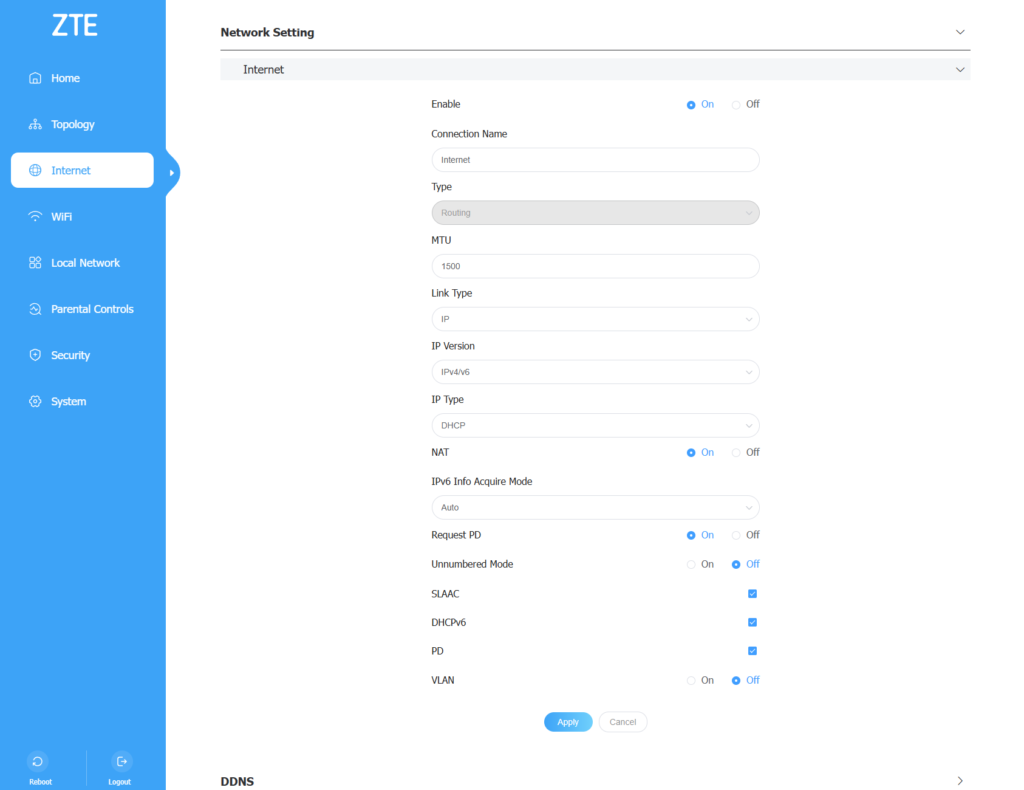The width and height of the screenshot is (1024, 790).
Task: Turn VLAN On
Action: pos(691,681)
